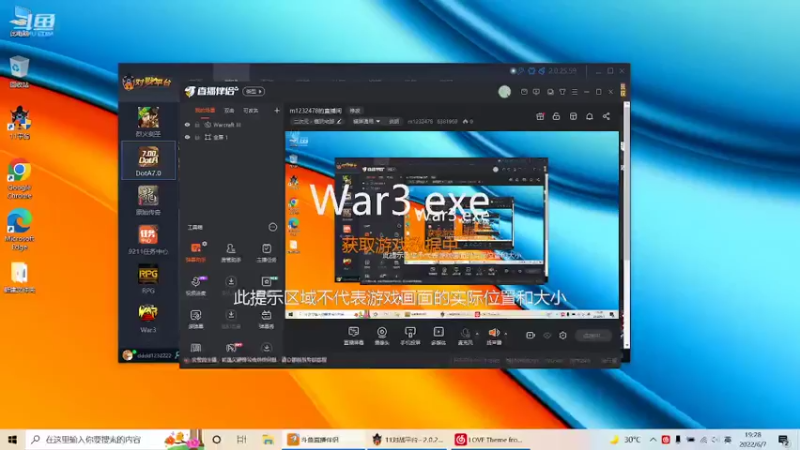
Task: Select the game icon between DotA7.0 and 9211 in the sidebar
Action: [x=148, y=200]
